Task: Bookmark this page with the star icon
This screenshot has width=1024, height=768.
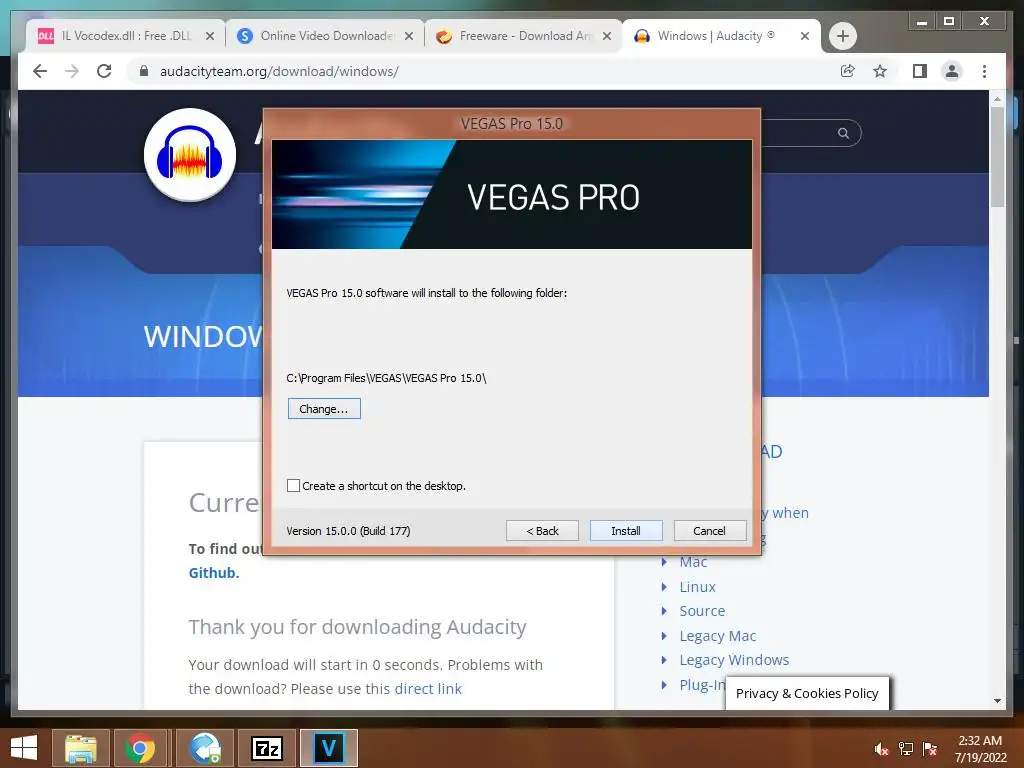Action: point(880,71)
